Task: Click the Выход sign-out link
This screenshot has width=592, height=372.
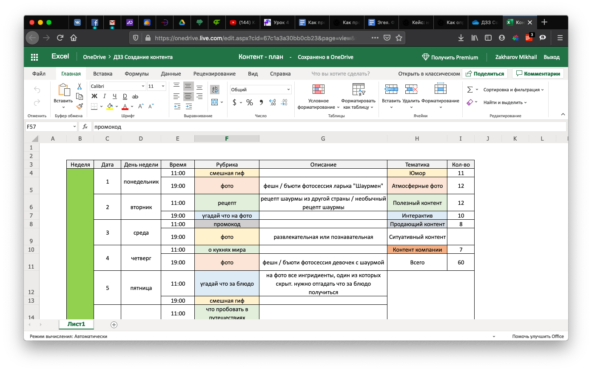Action: [552, 57]
